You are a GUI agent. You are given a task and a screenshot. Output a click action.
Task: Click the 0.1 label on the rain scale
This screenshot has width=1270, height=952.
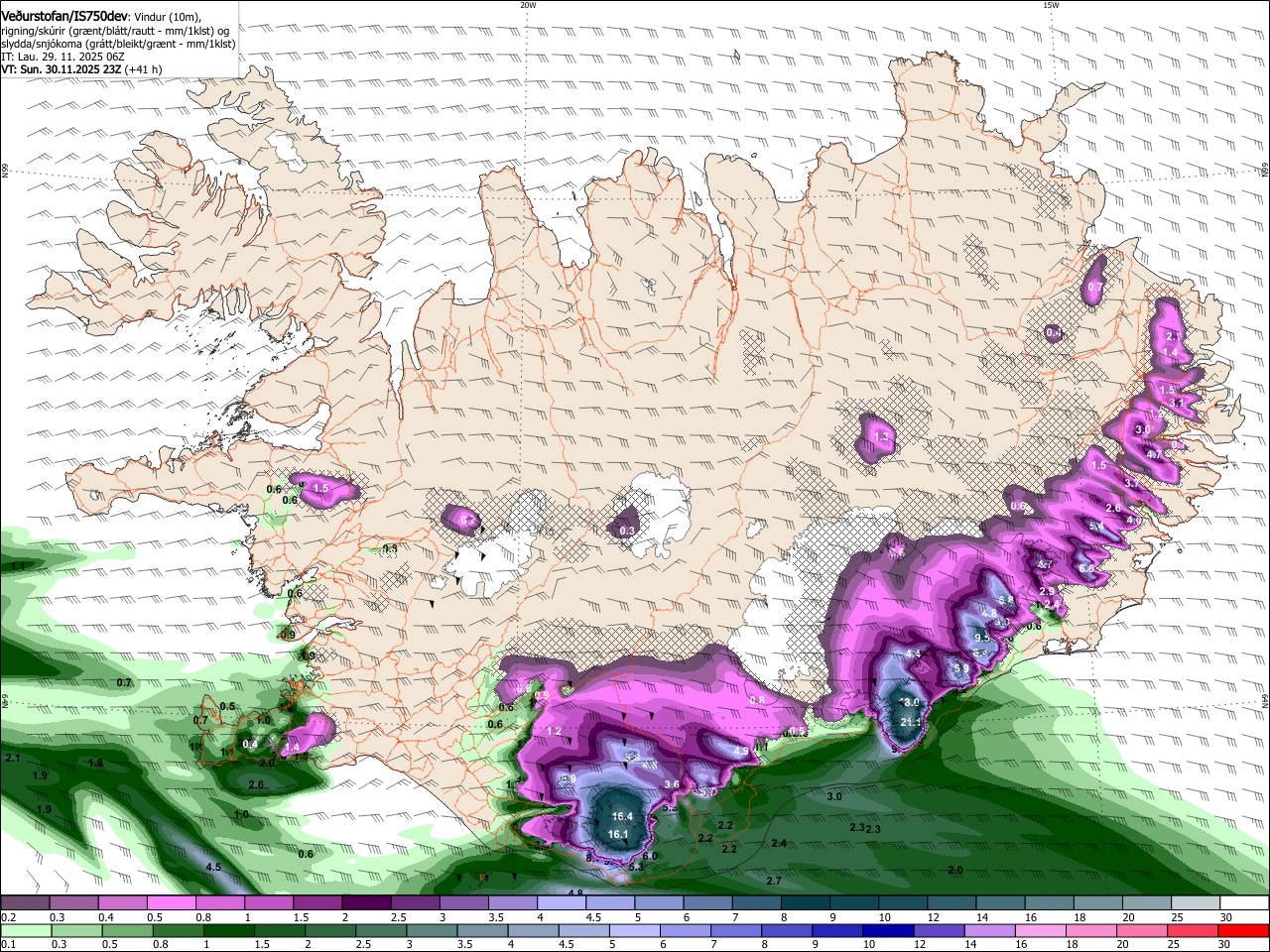point(8,944)
